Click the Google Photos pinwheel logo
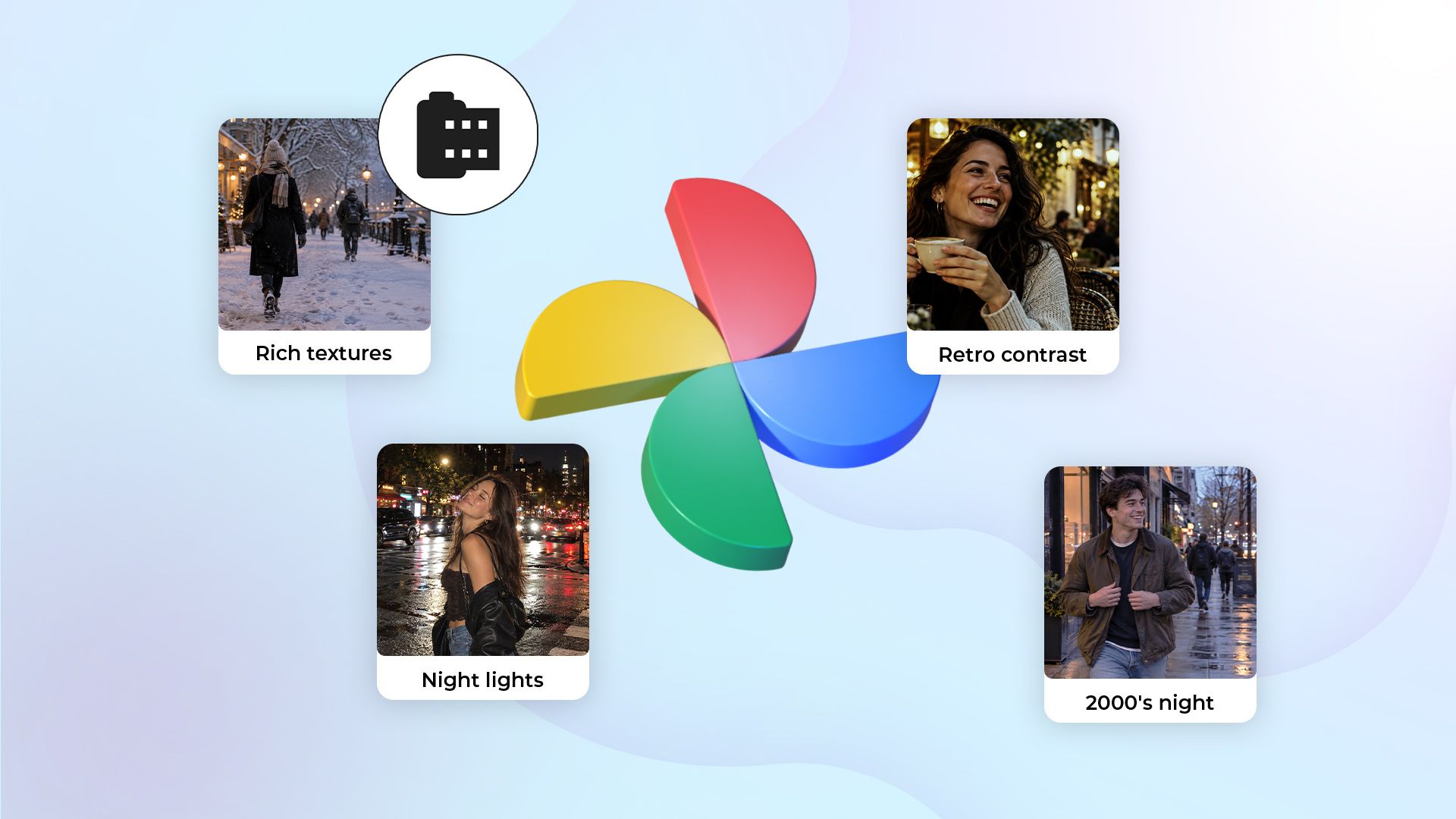1456x819 pixels. 728,374
